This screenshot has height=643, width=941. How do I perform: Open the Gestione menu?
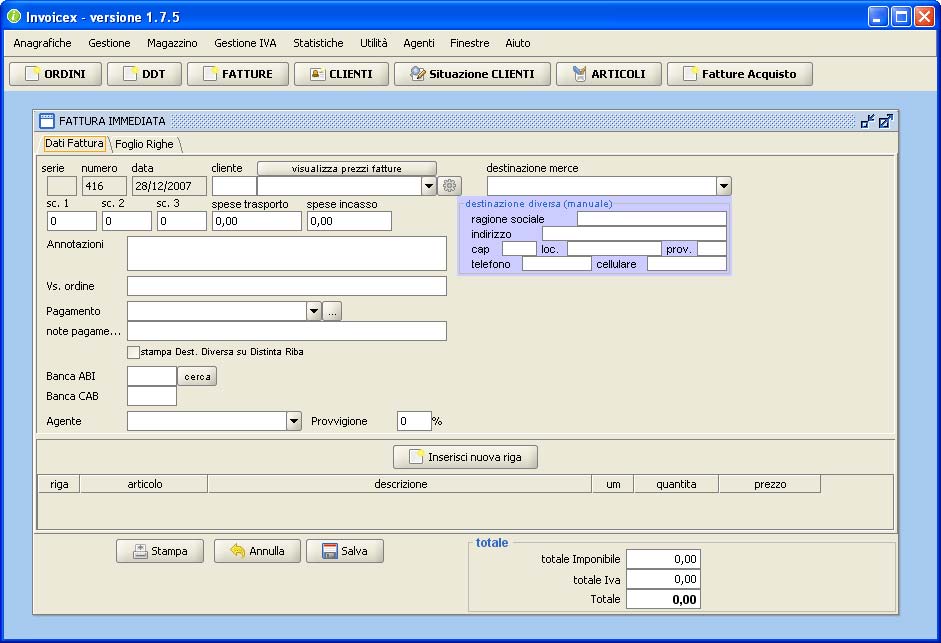pyautogui.click(x=109, y=43)
